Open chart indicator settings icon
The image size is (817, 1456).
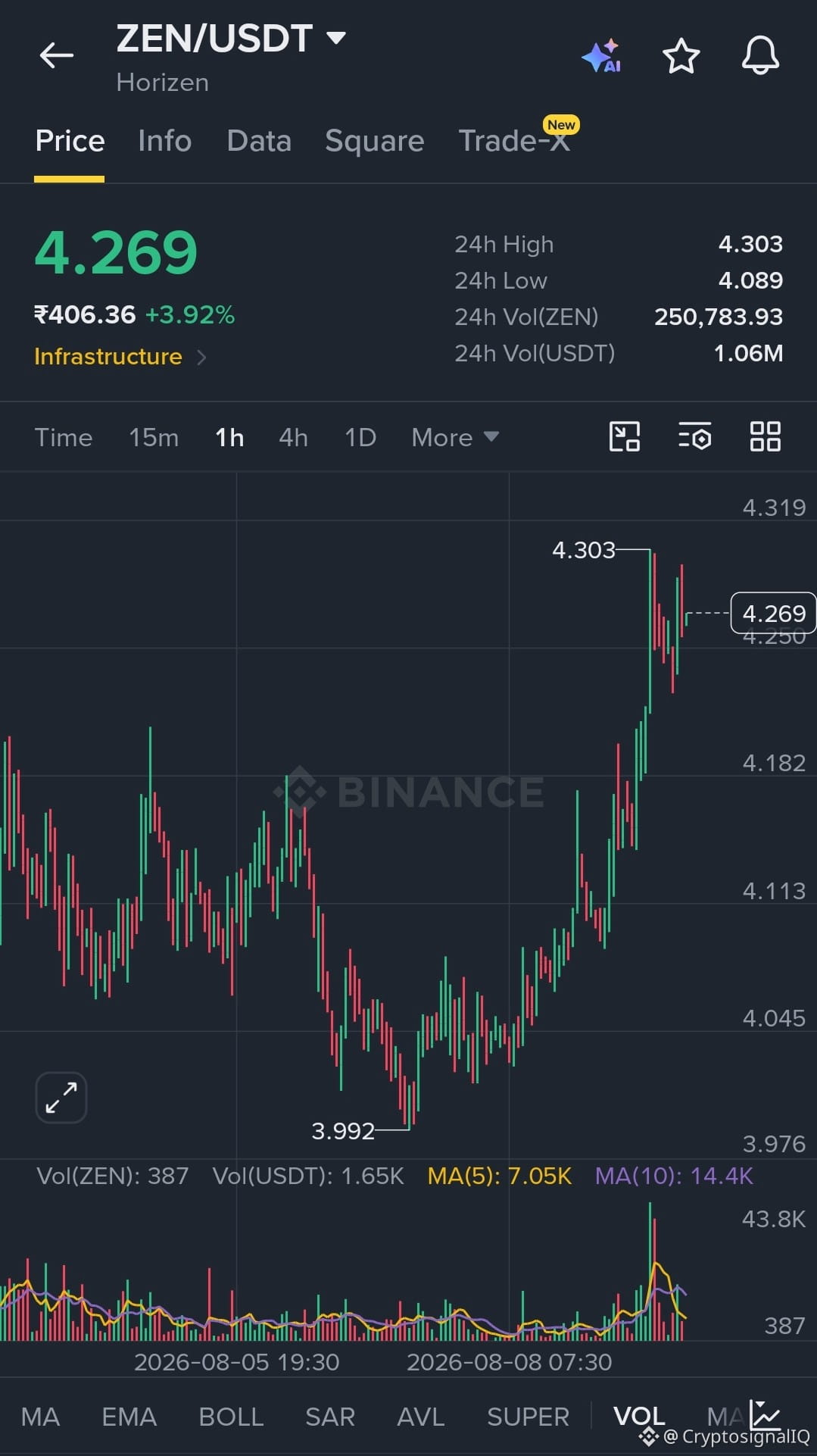[x=694, y=436]
